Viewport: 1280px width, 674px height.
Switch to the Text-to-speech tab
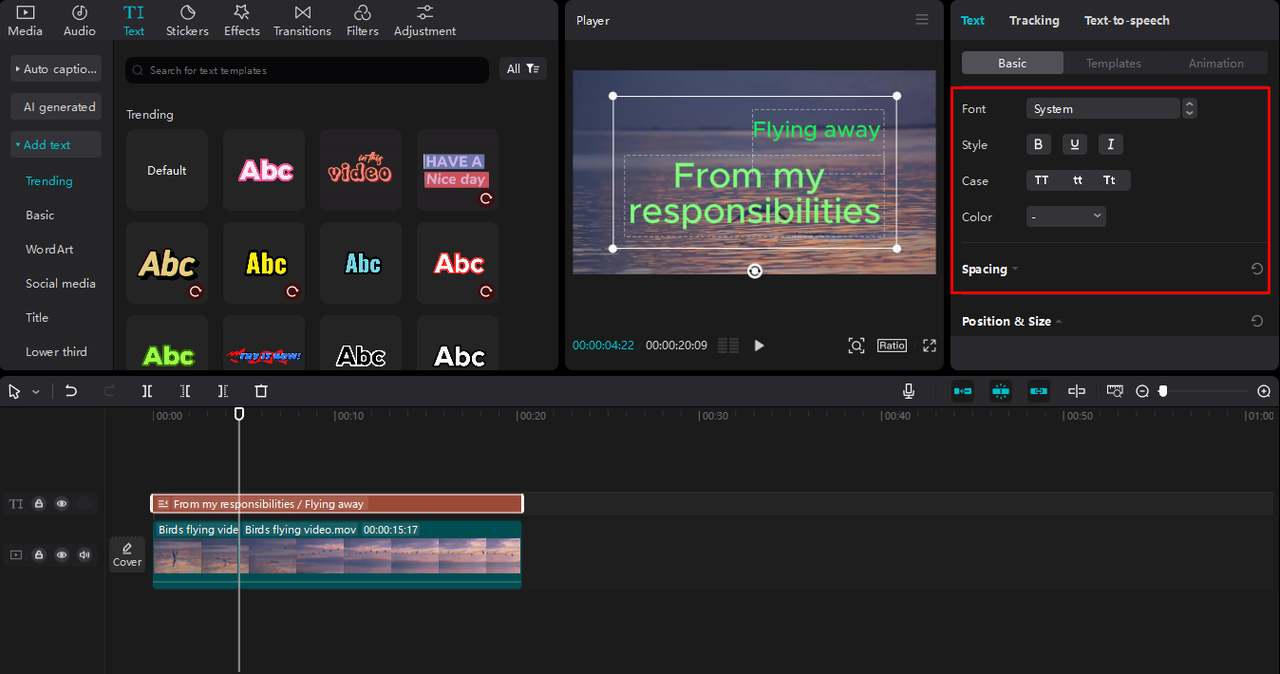(x=1127, y=20)
